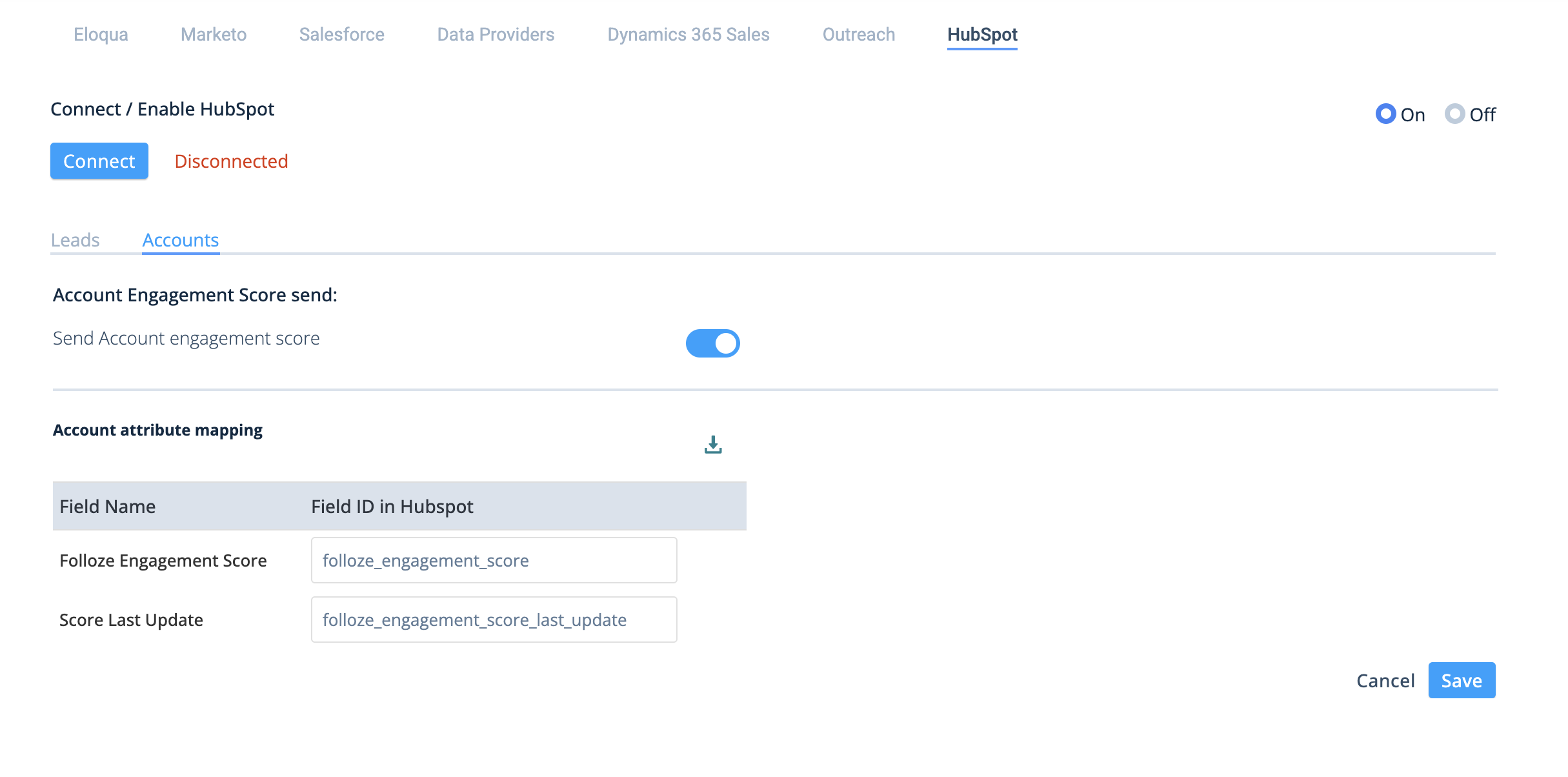Click the download icon for attribute mapping

(x=712, y=445)
